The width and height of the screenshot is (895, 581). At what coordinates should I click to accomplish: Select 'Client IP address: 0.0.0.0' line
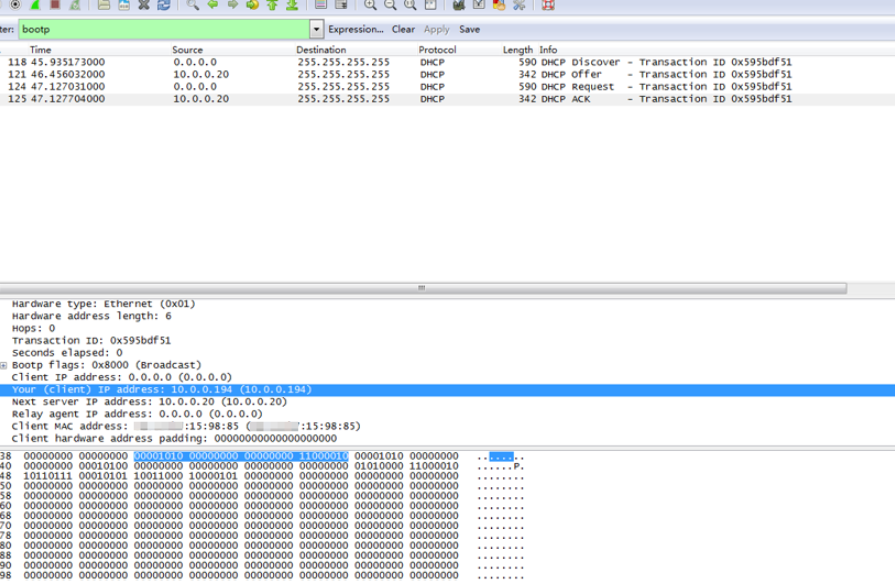(x=122, y=377)
